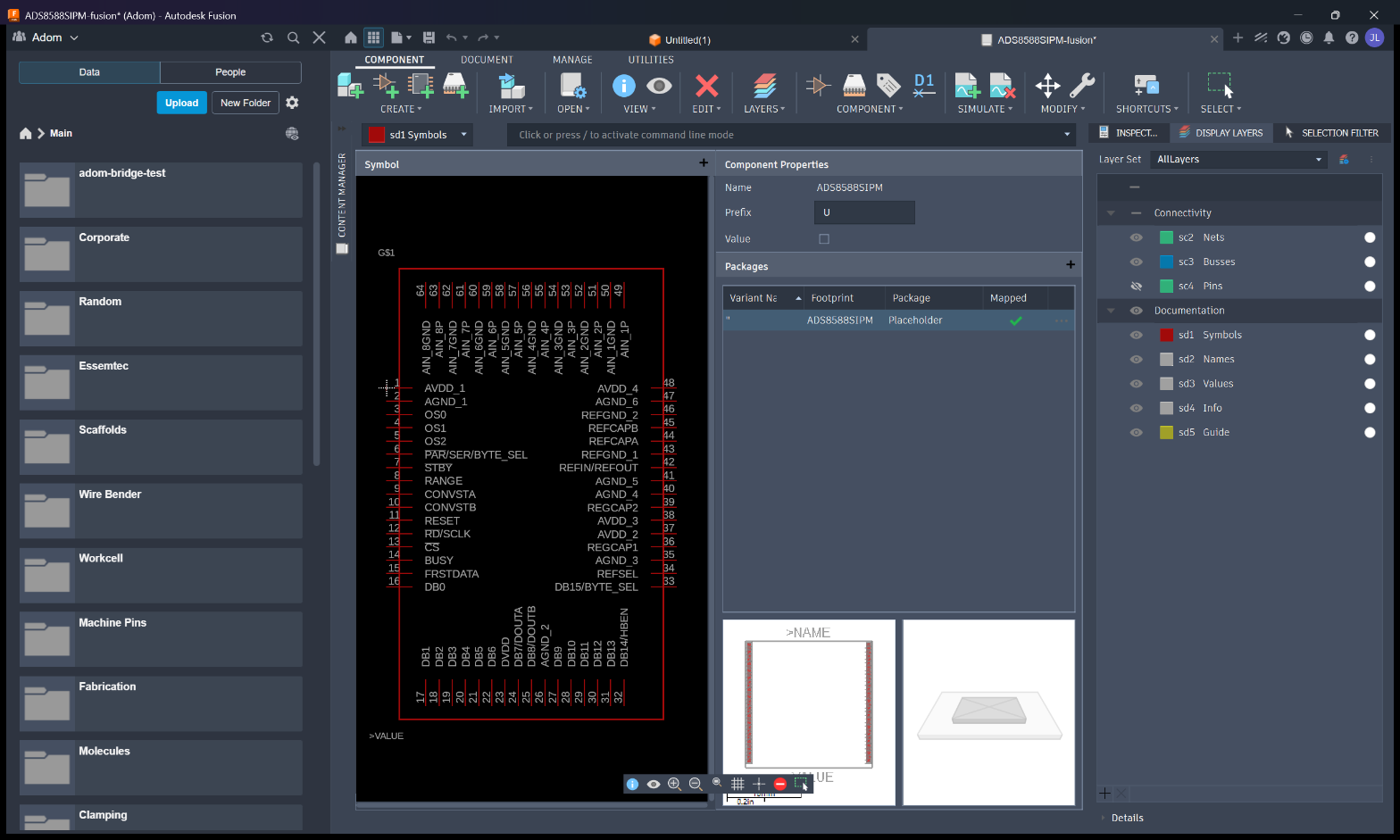Open the Machine Pins folder
This screenshot has height=840, width=1400.
coord(161,640)
